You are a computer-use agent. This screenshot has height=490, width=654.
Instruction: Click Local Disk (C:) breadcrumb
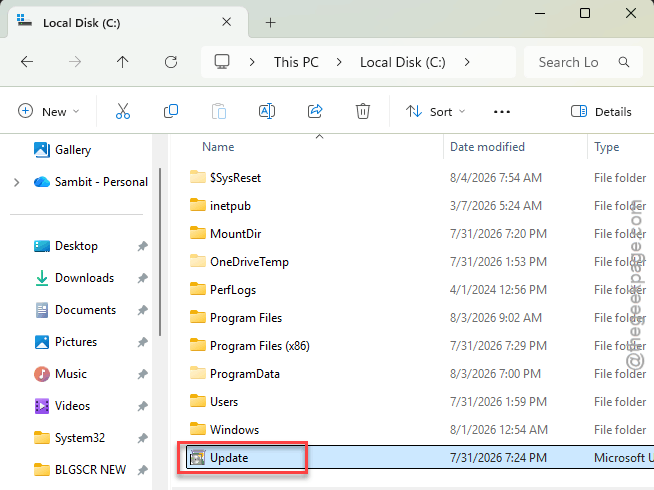(402, 62)
